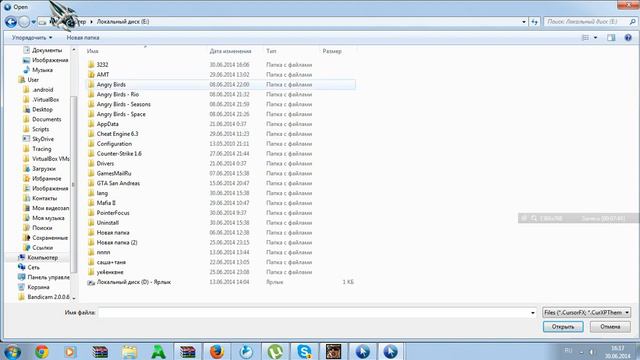Select Сеть in the navigation tree
The image size is (640, 360).
[29, 267]
